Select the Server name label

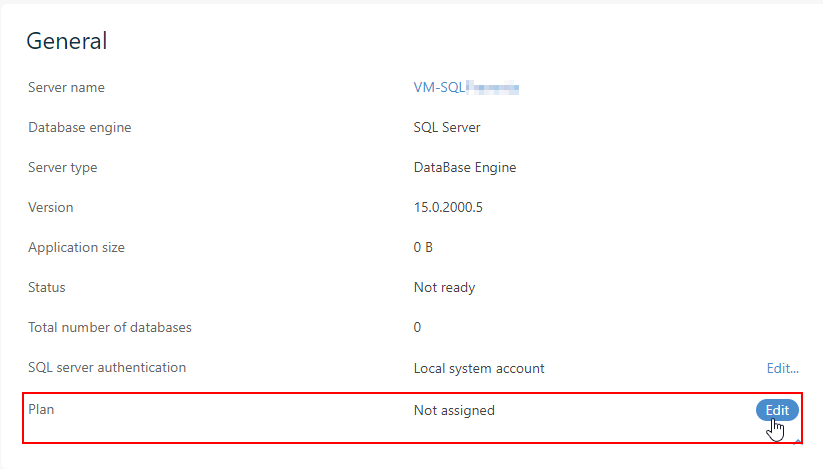pos(66,88)
